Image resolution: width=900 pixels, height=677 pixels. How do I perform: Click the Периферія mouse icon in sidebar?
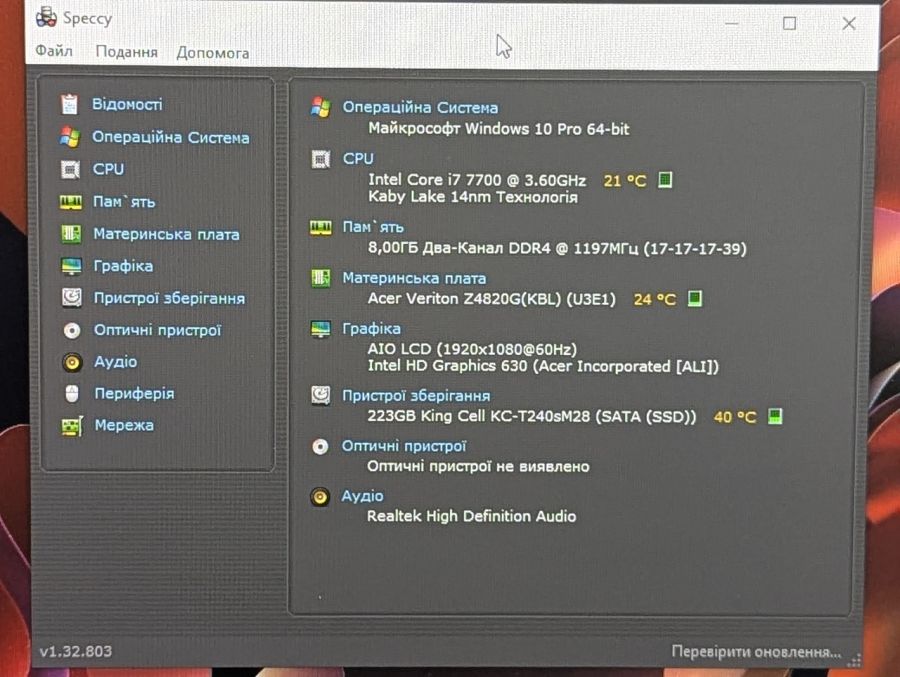[72, 394]
